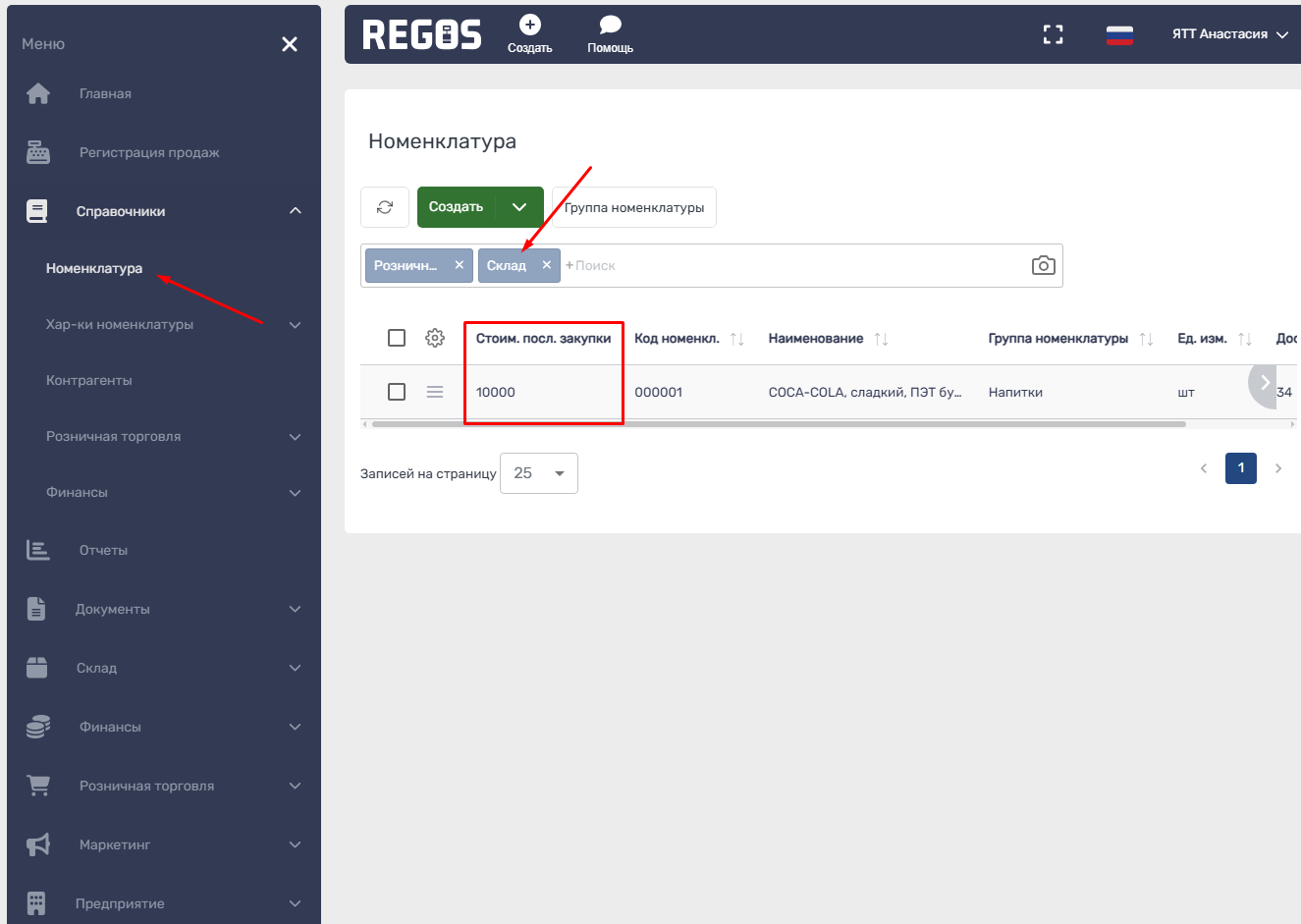Image resolution: width=1301 pixels, height=924 pixels.
Task: Open row actions menu for COCA-COLA
Action: 435,392
